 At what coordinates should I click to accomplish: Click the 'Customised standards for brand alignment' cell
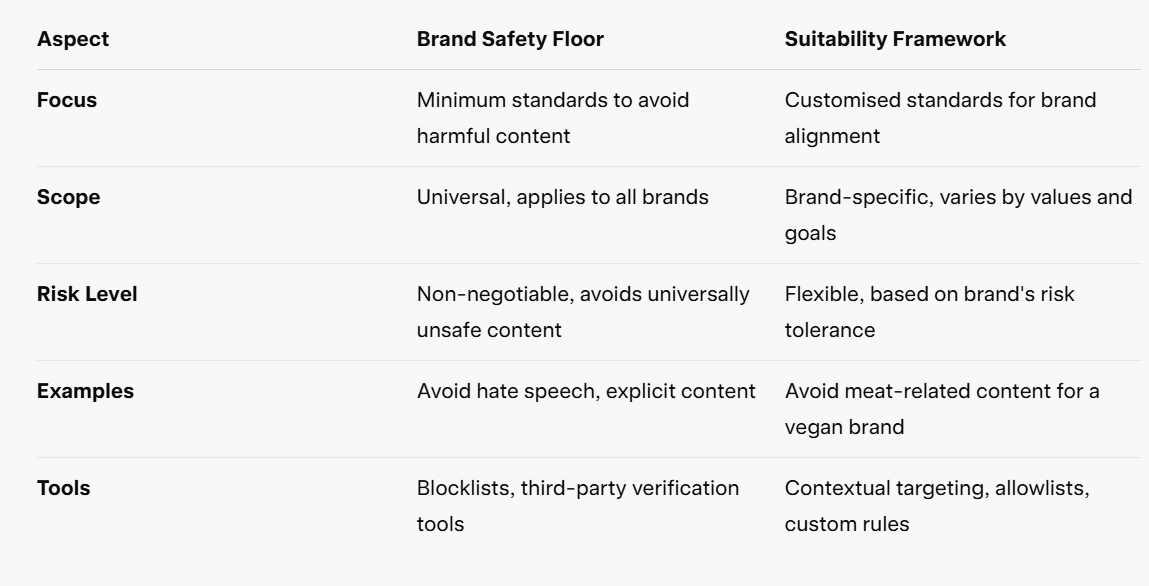pyautogui.click(x=940, y=118)
